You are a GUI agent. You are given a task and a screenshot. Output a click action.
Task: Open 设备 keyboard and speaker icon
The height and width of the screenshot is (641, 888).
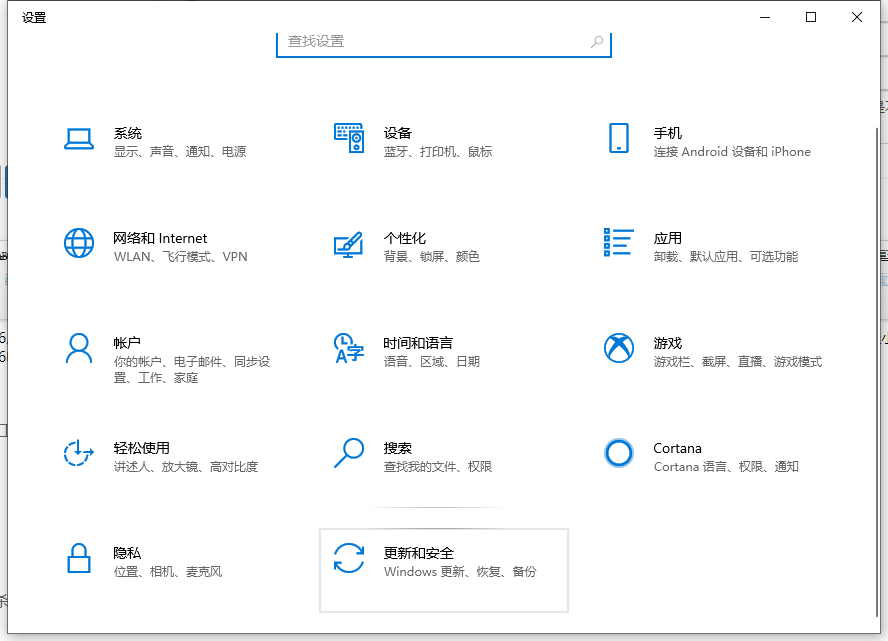click(348, 139)
